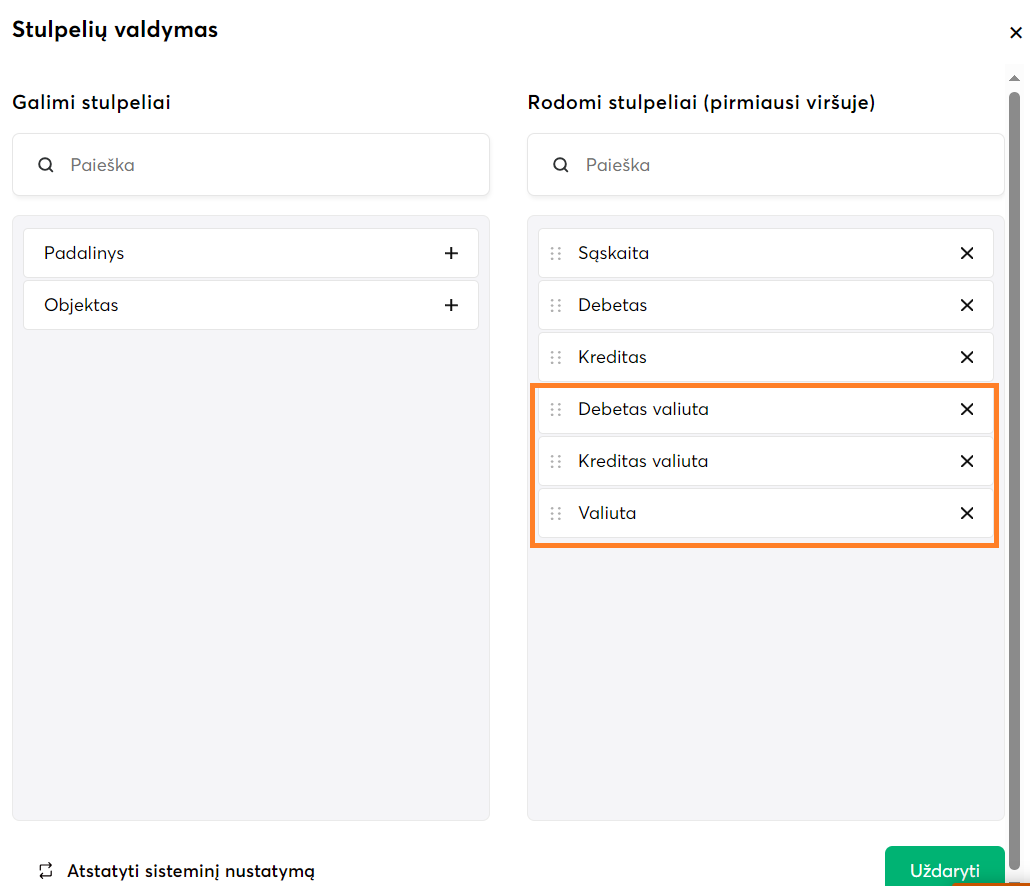The image size is (1030, 886).
Task: Remove the Debetas column
Action: point(967,305)
